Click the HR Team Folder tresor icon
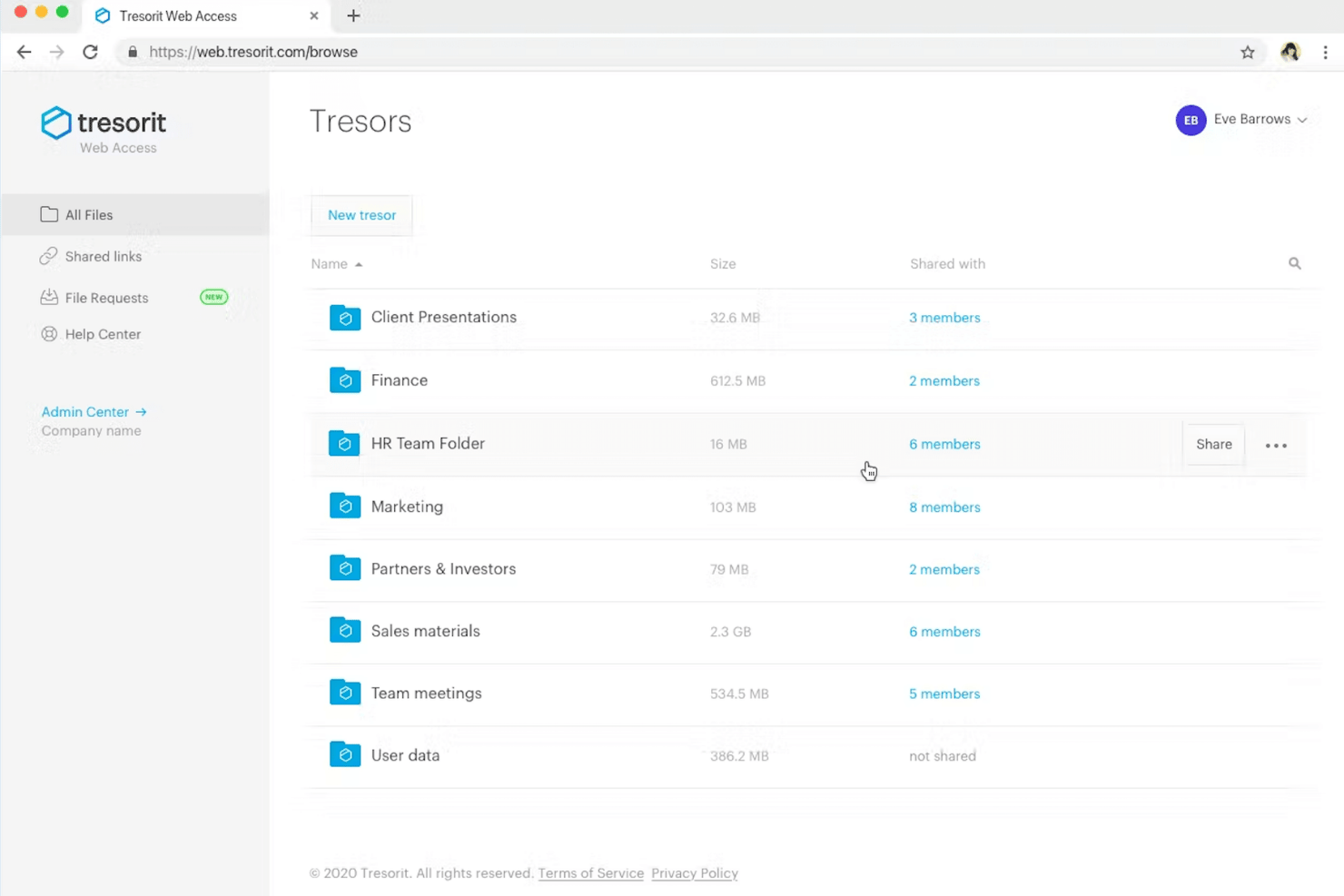Viewport: 1344px width, 896px height. tap(345, 443)
